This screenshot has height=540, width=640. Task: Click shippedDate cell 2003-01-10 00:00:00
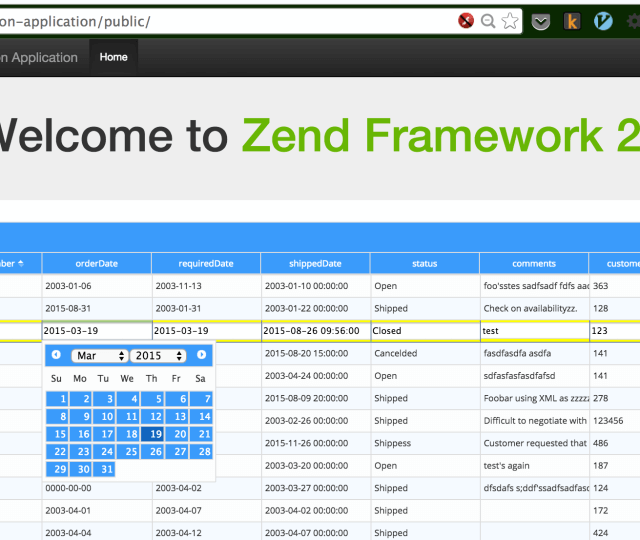316,286
